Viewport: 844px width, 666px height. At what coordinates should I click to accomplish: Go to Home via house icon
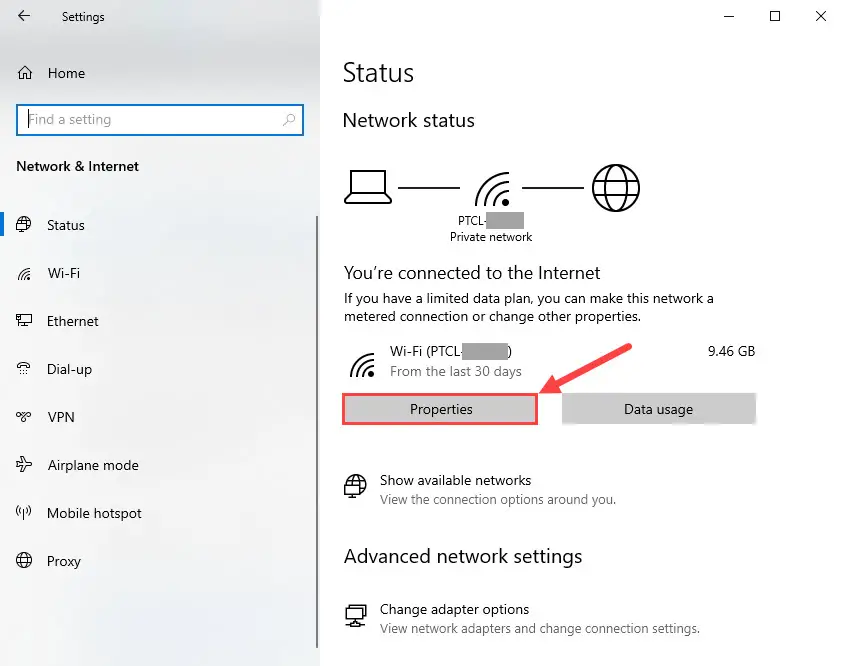click(x=25, y=73)
